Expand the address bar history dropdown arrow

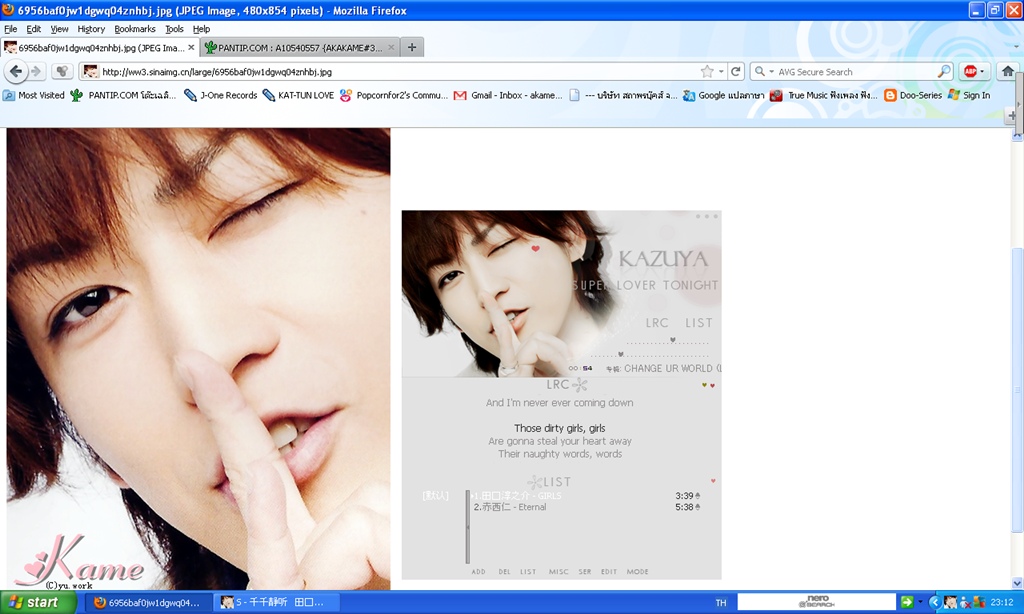point(721,71)
